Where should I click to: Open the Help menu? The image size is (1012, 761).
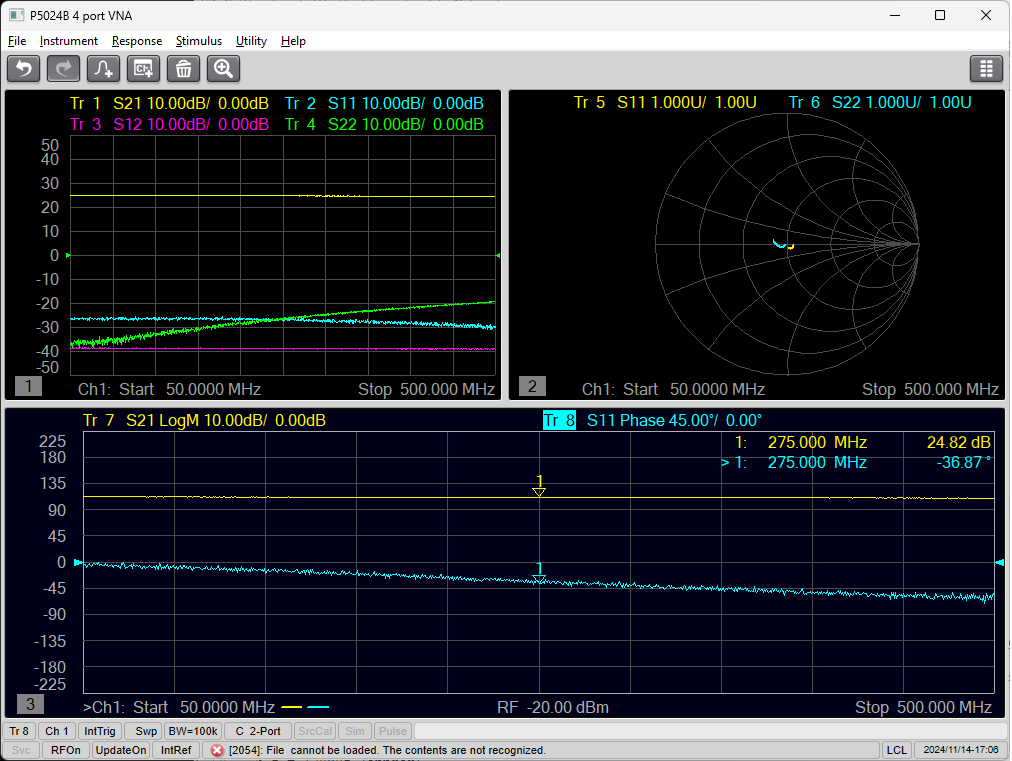click(x=293, y=41)
